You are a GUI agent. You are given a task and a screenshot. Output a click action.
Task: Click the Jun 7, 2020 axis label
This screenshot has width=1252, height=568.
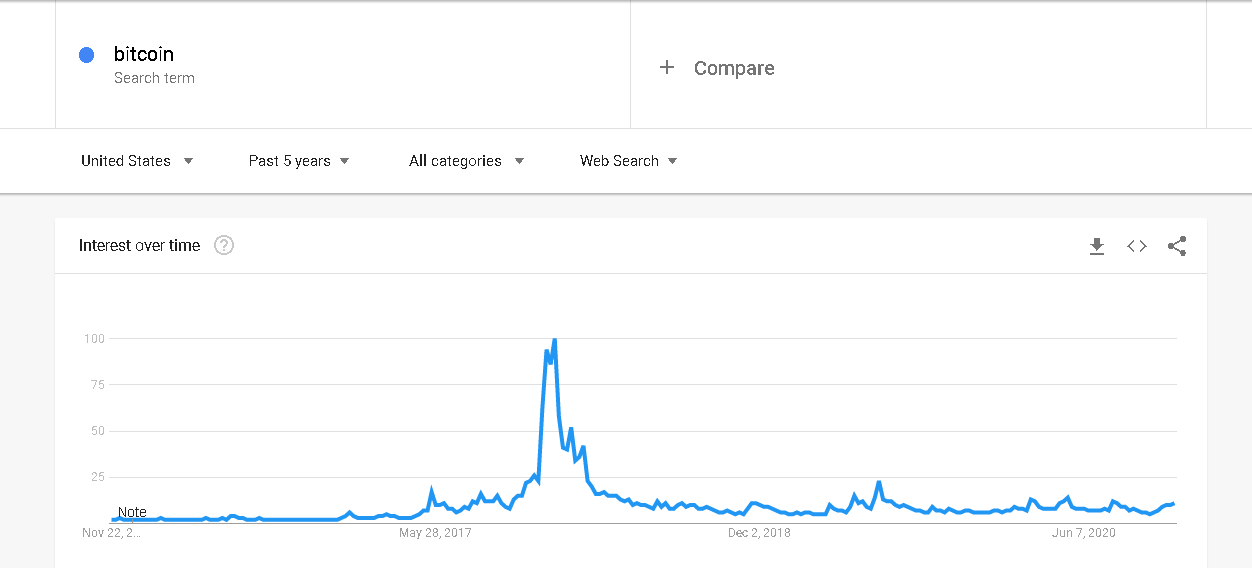pos(1083,533)
